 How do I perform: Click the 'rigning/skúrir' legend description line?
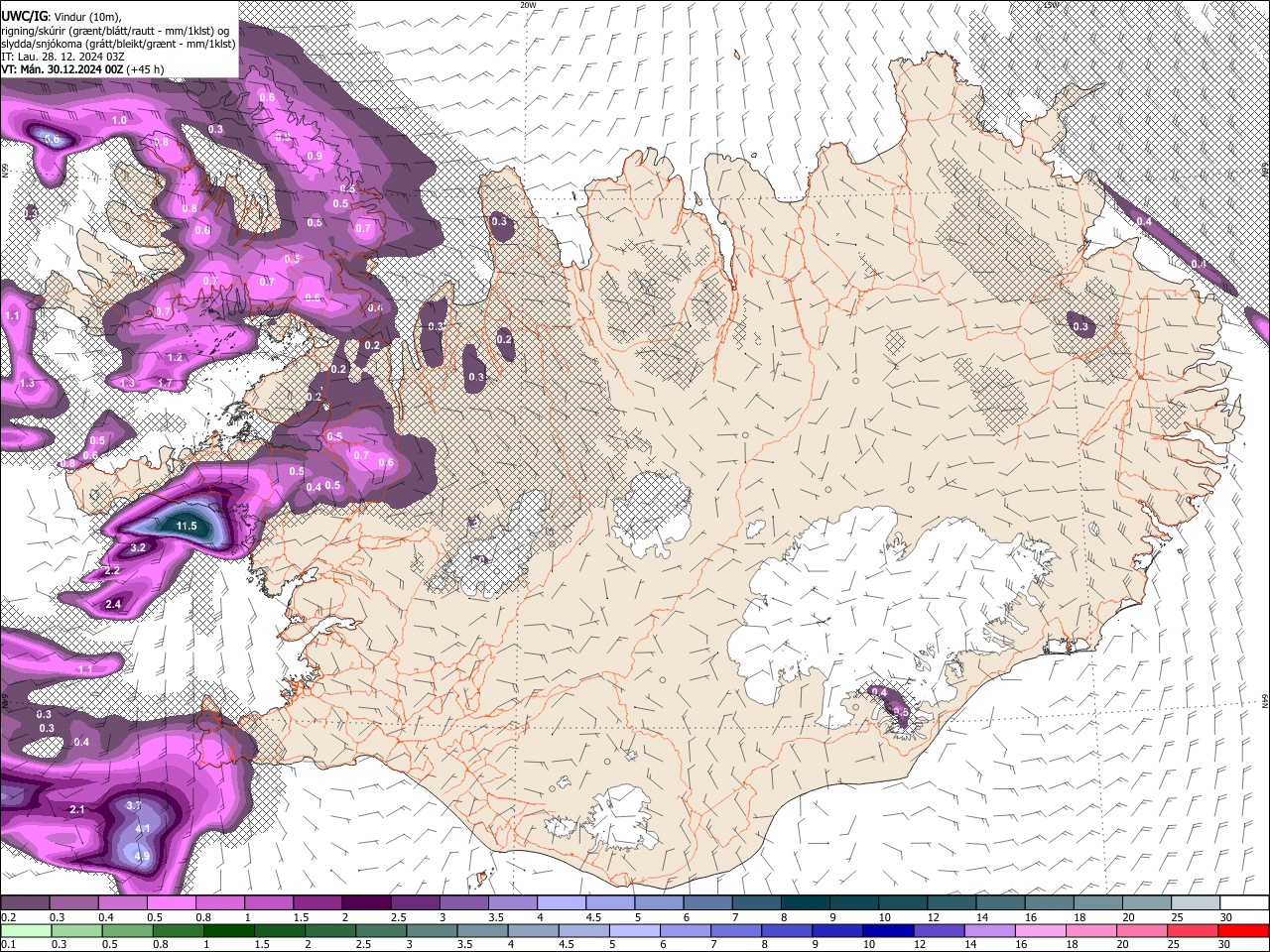click(x=115, y=31)
